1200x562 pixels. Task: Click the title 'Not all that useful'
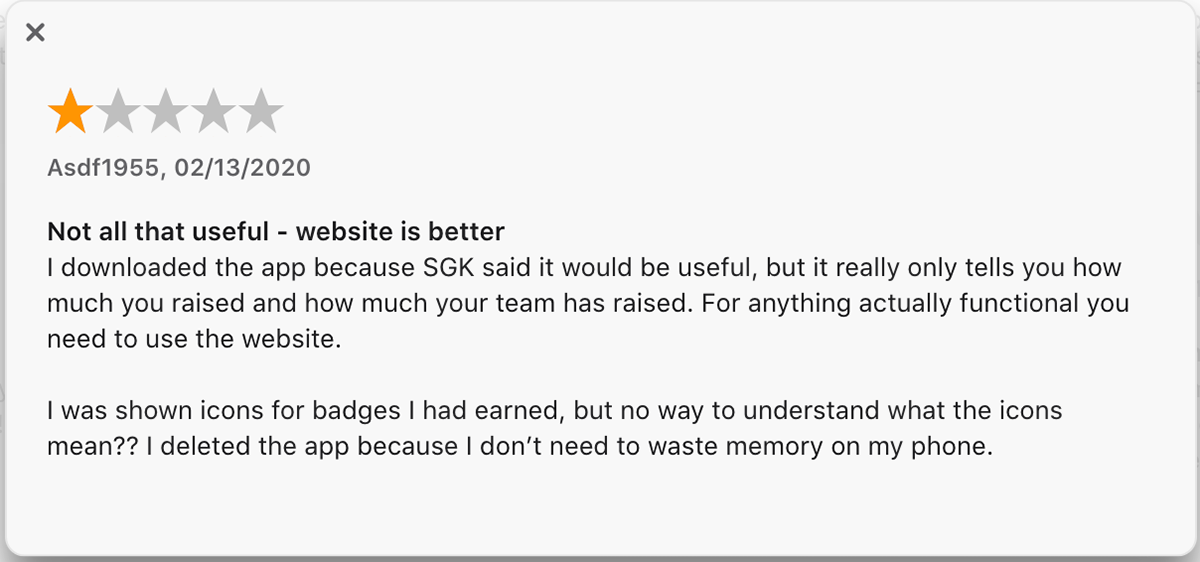click(159, 233)
